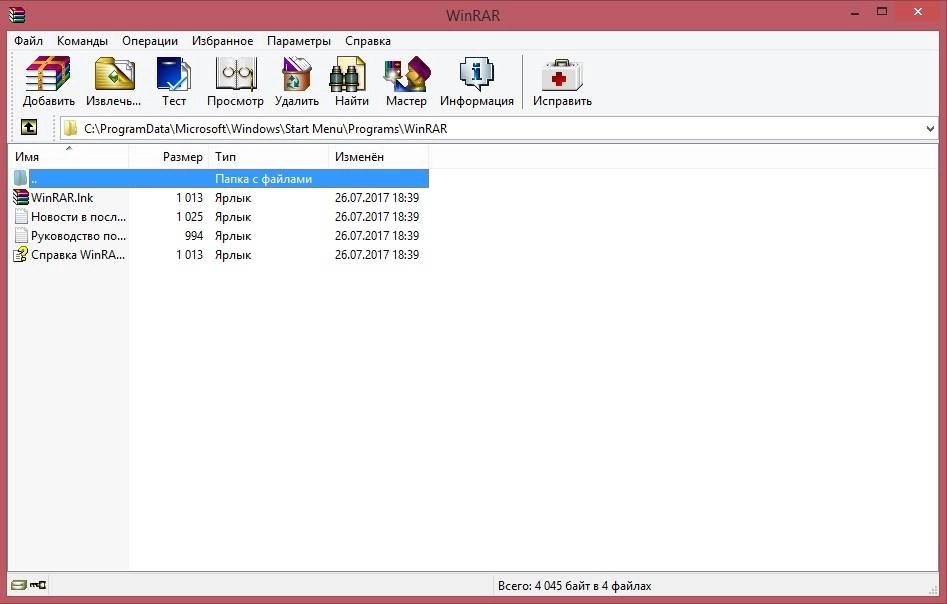Image resolution: width=947 pixels, height=604 pixels.
Task: Click status text 'Всего: 4 045 байт в 4 файлах'
Action: (x=574, y=585)
